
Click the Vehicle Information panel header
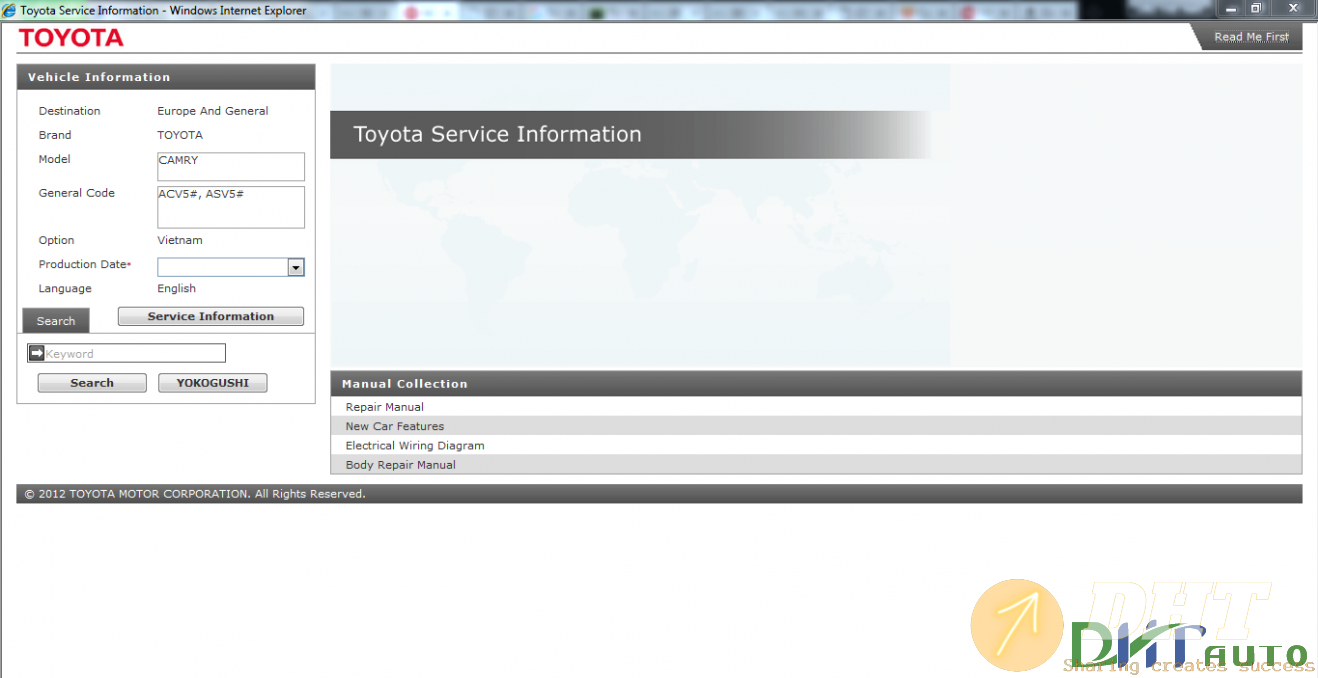tap(166, 77)
